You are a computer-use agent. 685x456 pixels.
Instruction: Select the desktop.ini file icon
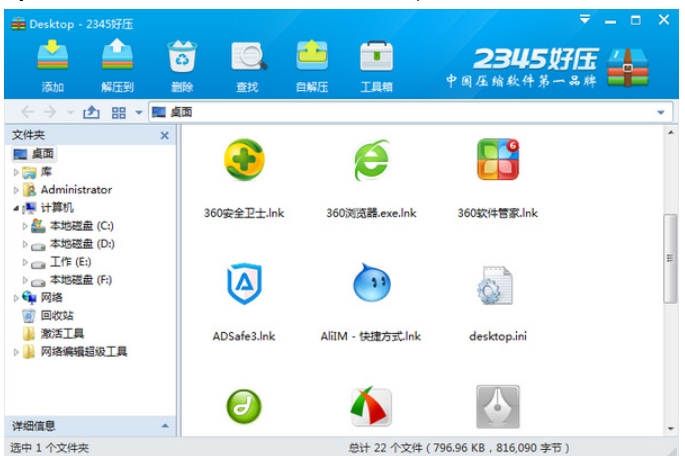[495, 286]
